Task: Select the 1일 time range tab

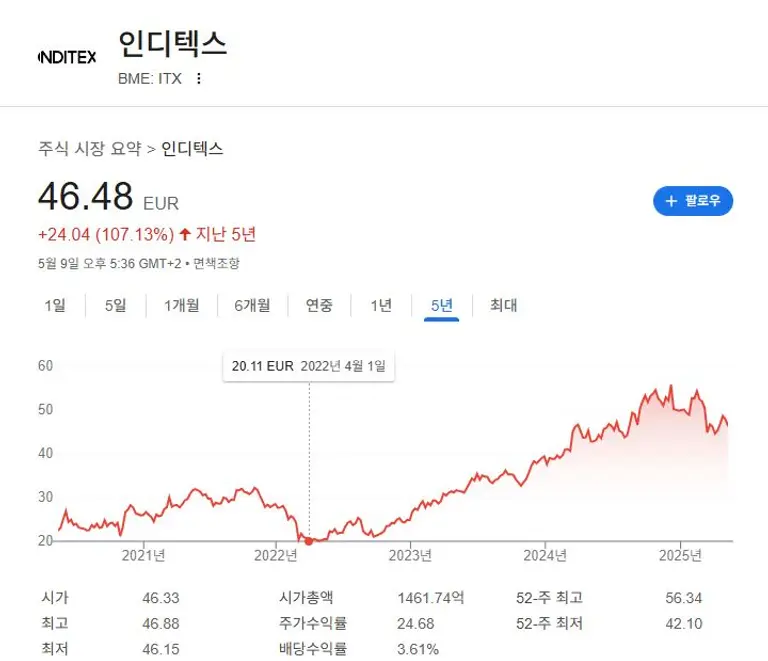Action: [x=54, y=306]
